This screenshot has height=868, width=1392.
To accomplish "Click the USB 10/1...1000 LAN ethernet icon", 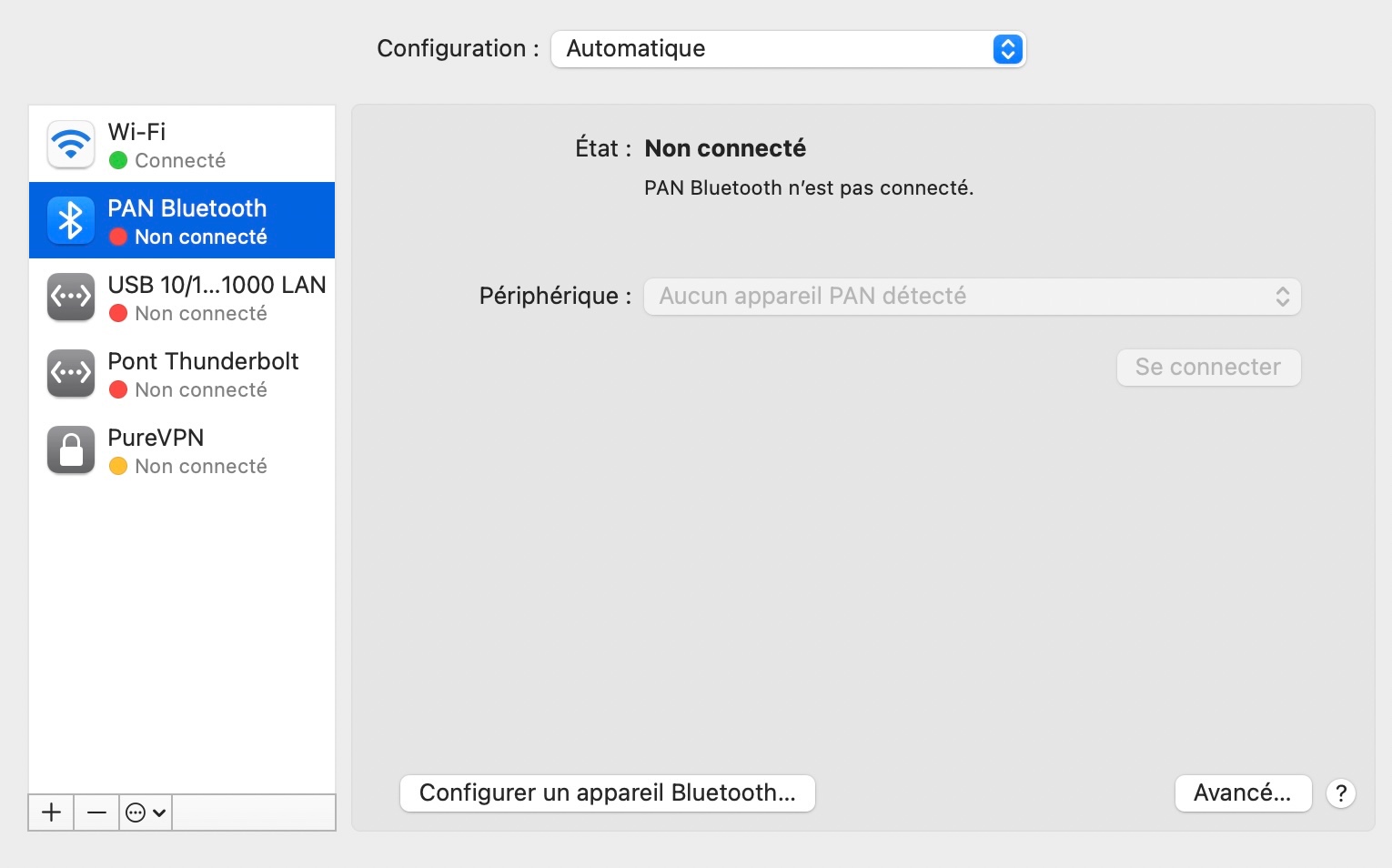I will [x=71, y=298].
